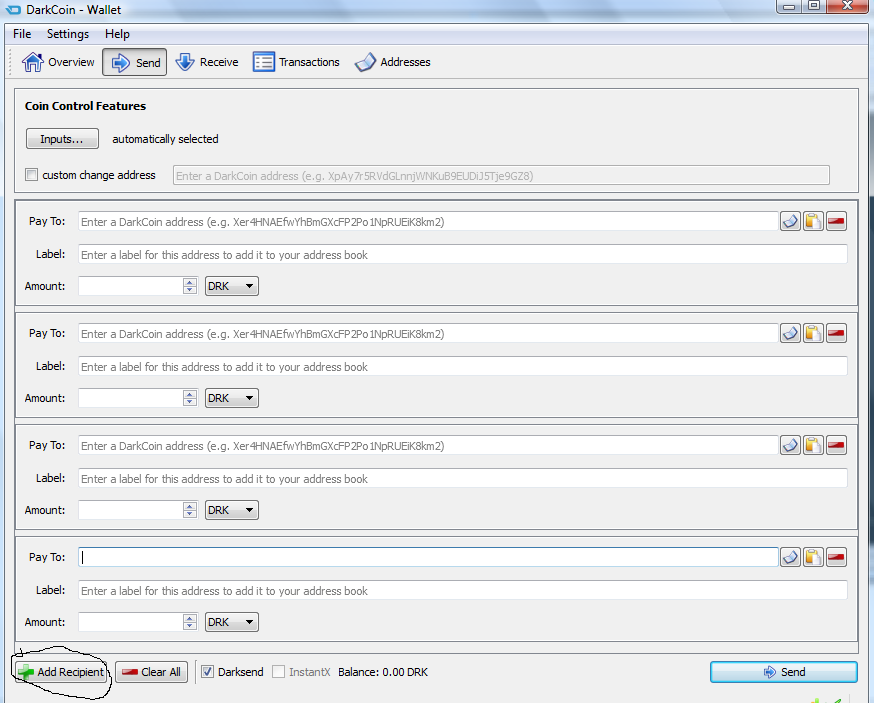Image resolution: width=874 pixels, height=703 pixels.
Task: Click the third recipient Amount field
Action: 131,510
